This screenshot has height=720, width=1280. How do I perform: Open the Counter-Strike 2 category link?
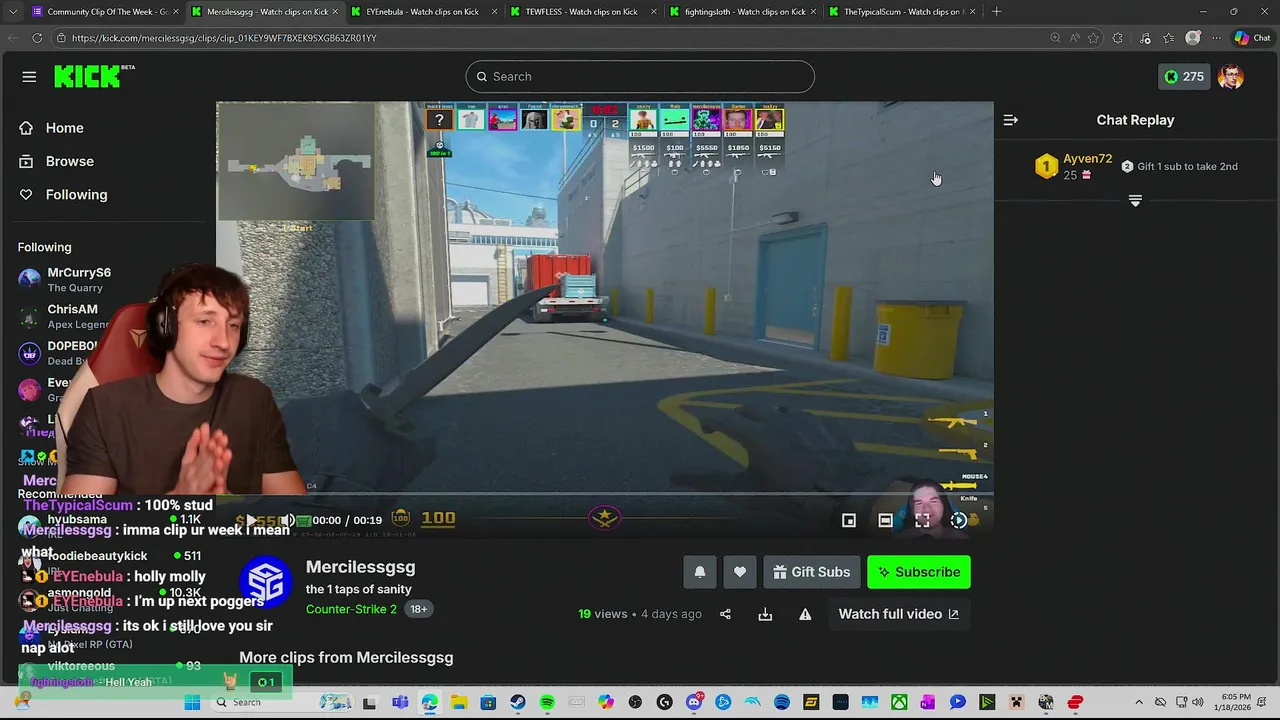pos(351,609)
